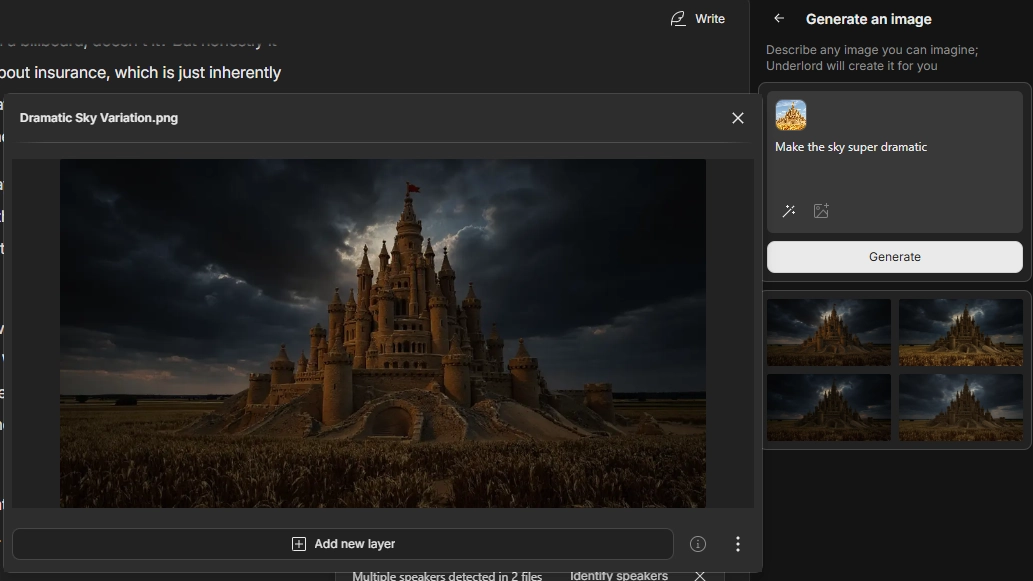Open the info icon beside Add new layer
The width and height of the screenshot is (1033, 581).
pos(698,544)
